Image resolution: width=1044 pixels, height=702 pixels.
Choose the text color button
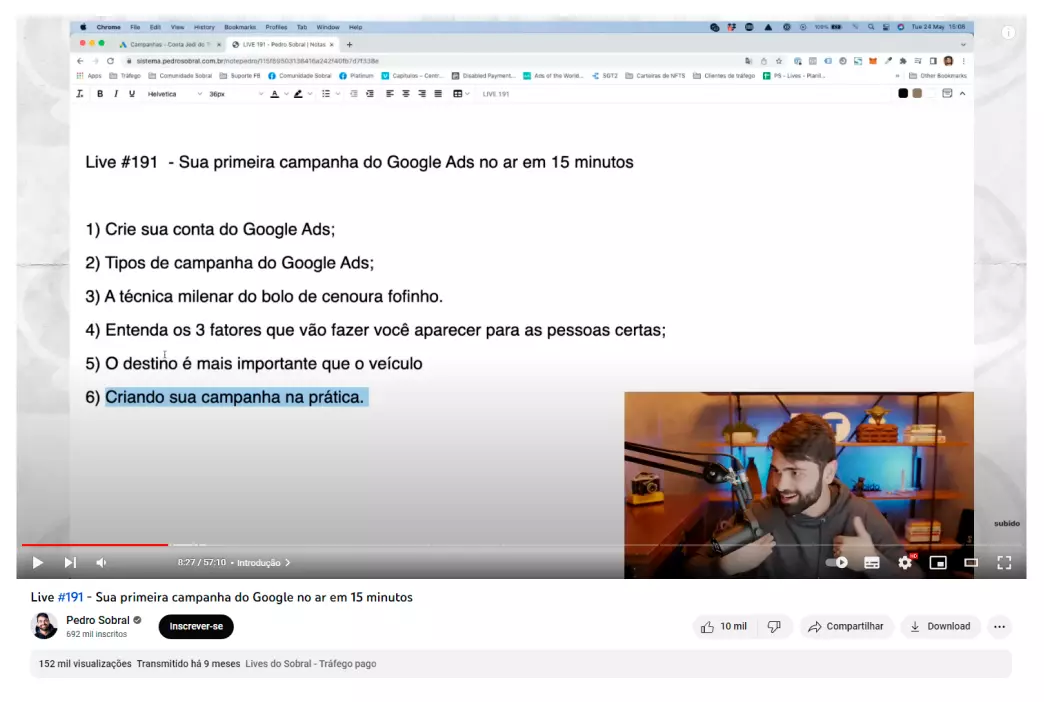(274, 94)
